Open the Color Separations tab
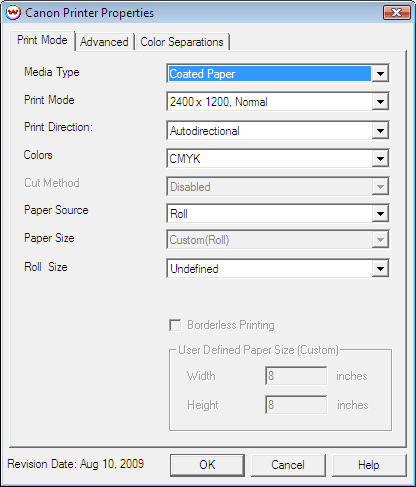The height and width of the screenshot is (487, 416). tap(182, 42)
